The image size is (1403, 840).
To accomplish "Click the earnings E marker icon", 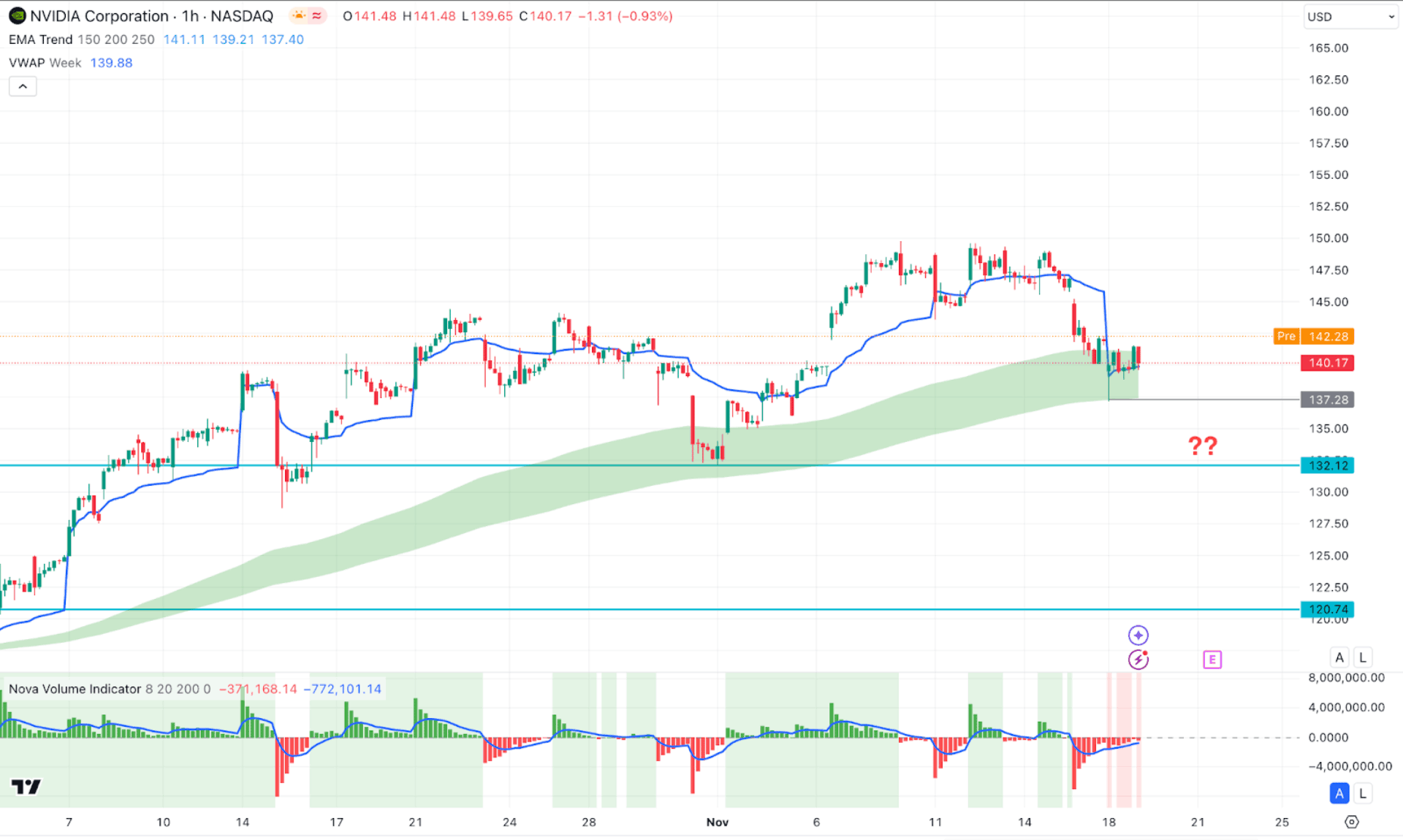I will click(x=1212, y=660).
